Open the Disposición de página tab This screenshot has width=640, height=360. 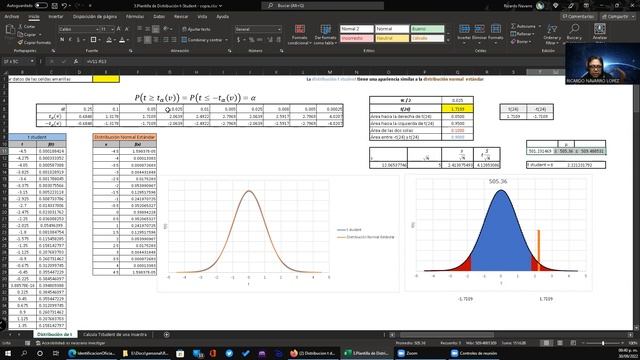95,17
